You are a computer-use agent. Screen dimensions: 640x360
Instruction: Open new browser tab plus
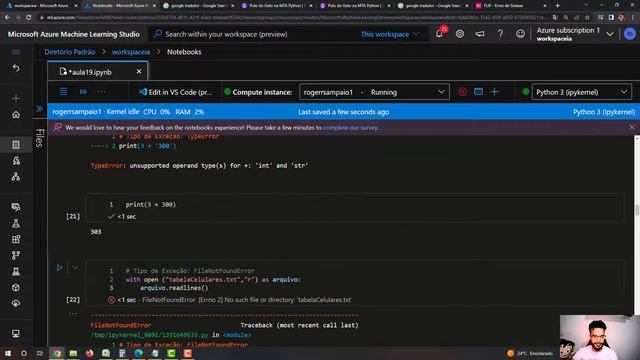558,6
